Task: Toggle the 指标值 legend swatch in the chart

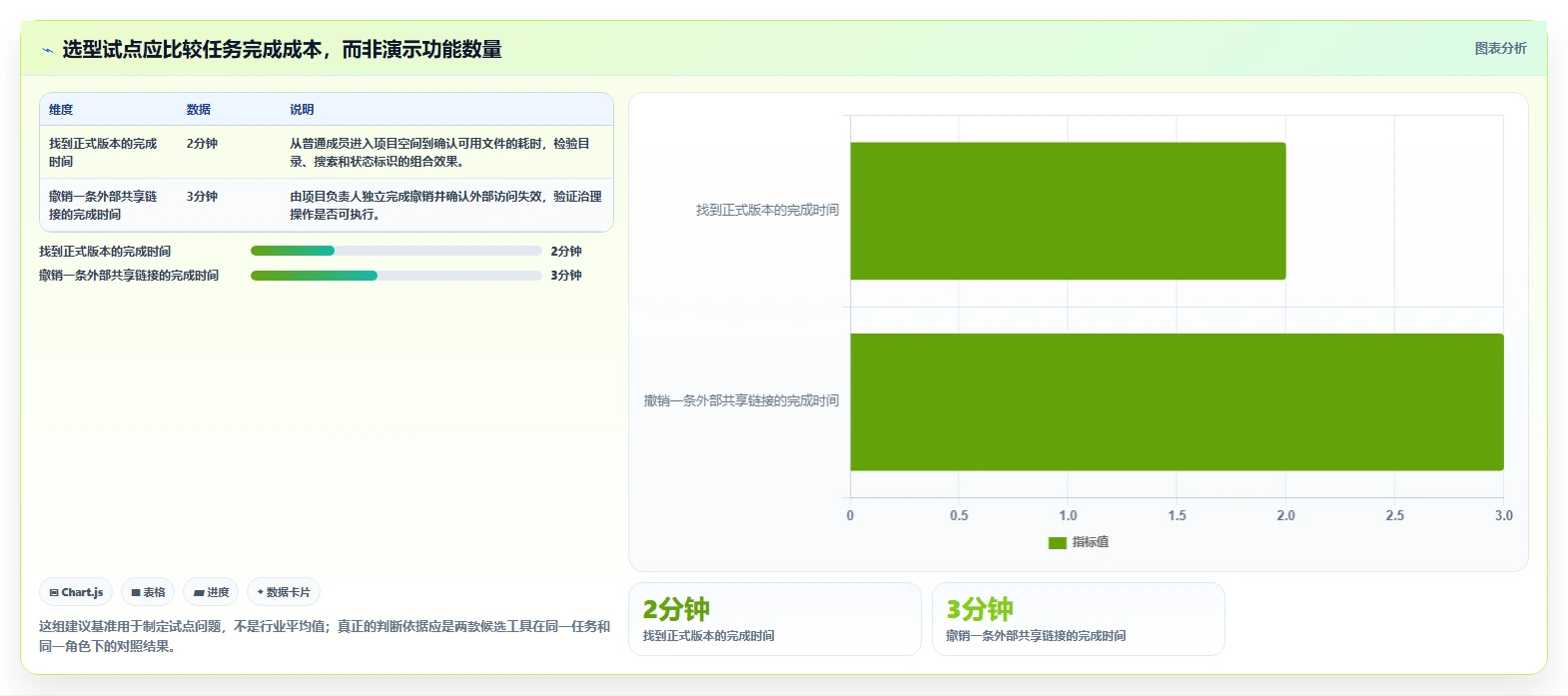Action: point(1058,542)
